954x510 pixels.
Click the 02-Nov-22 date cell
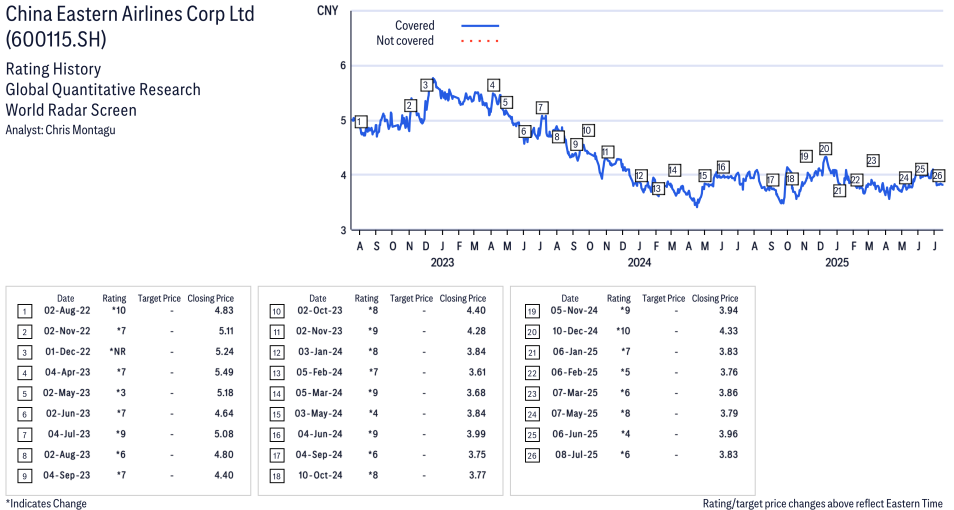pyautogui.click(x=67, y=331)
